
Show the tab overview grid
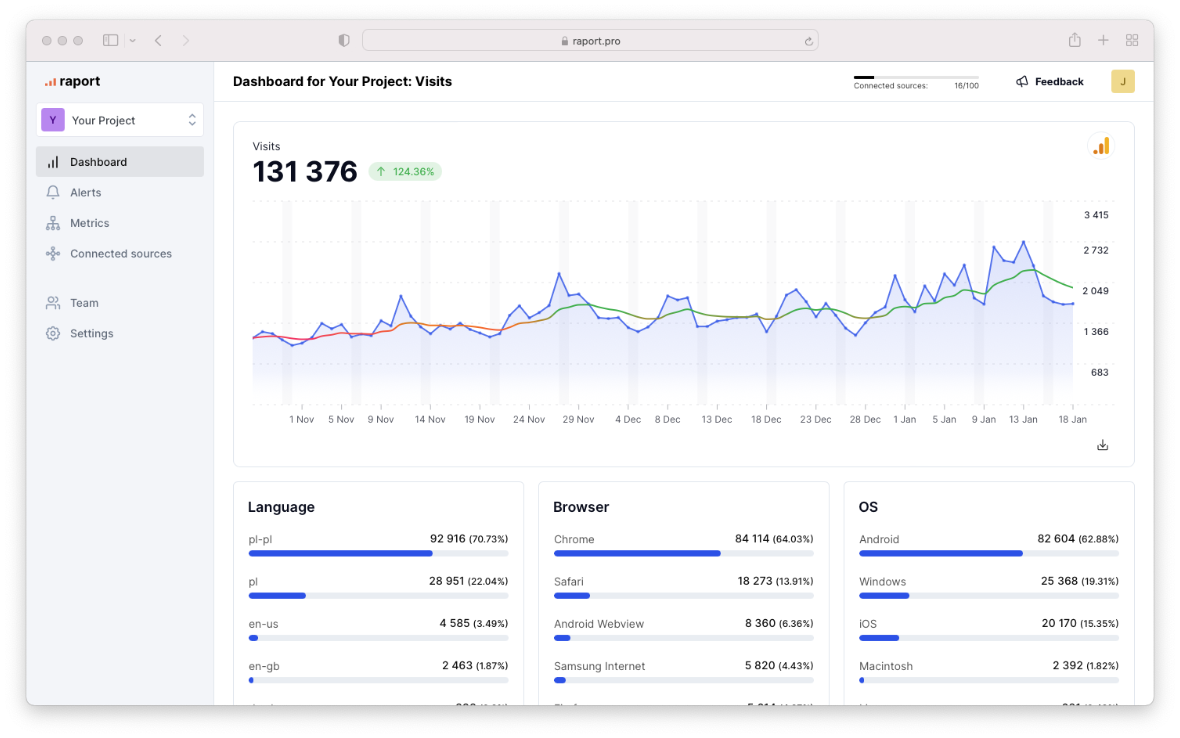pos(1132,40)
